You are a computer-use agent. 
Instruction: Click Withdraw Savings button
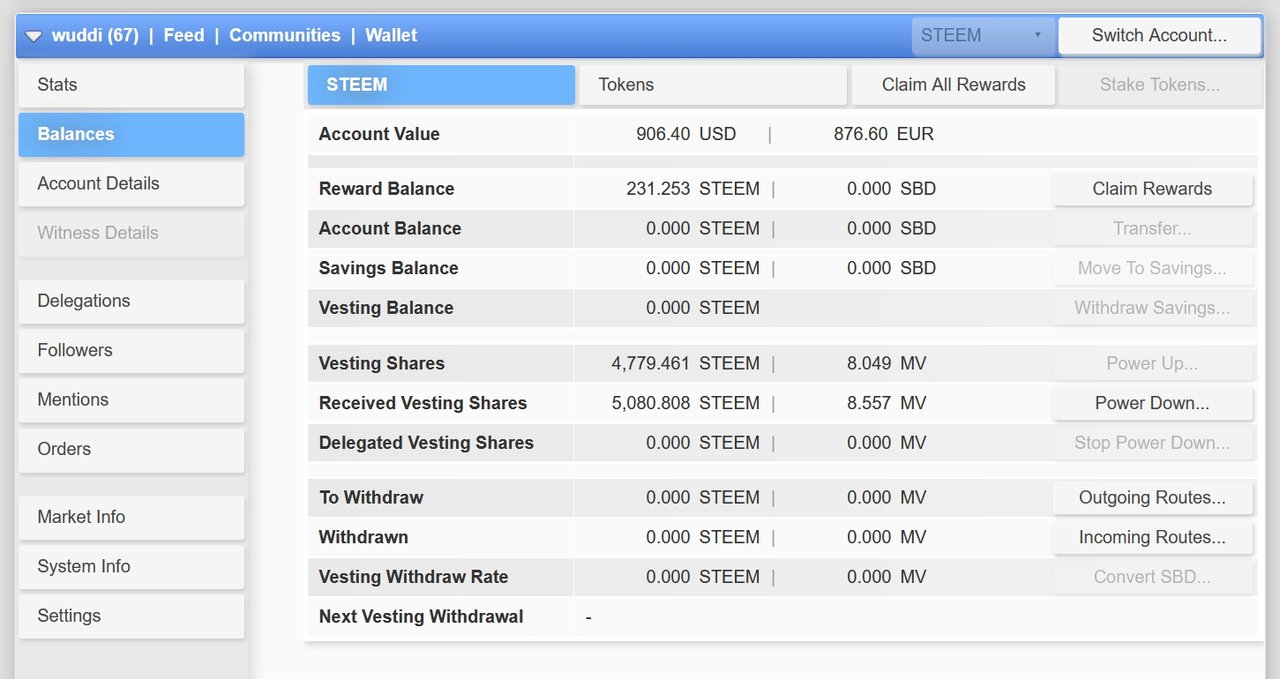pyautogui.click(x=1152, y=308)
